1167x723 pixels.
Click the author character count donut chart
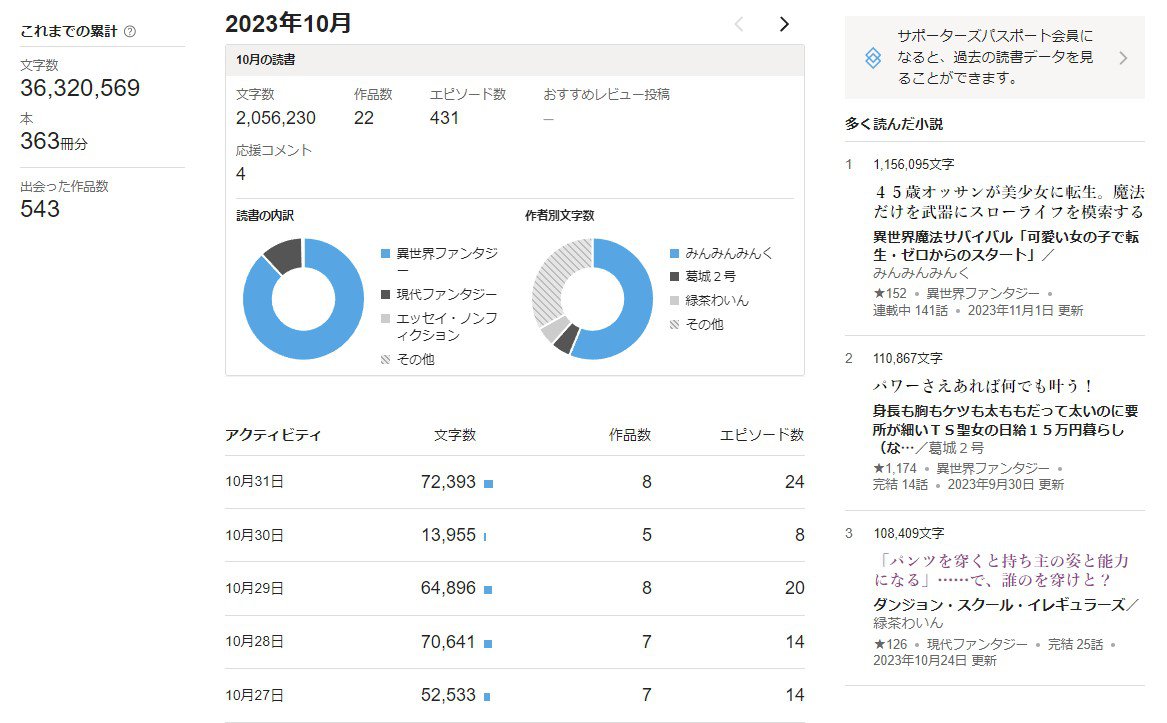point(592,299)
